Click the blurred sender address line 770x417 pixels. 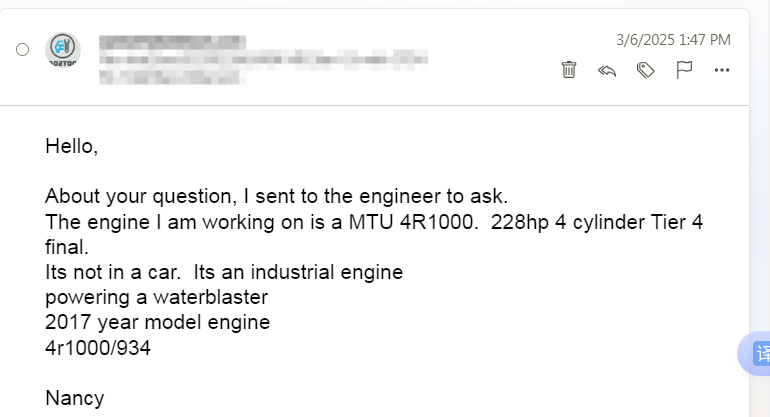point(263,60)
